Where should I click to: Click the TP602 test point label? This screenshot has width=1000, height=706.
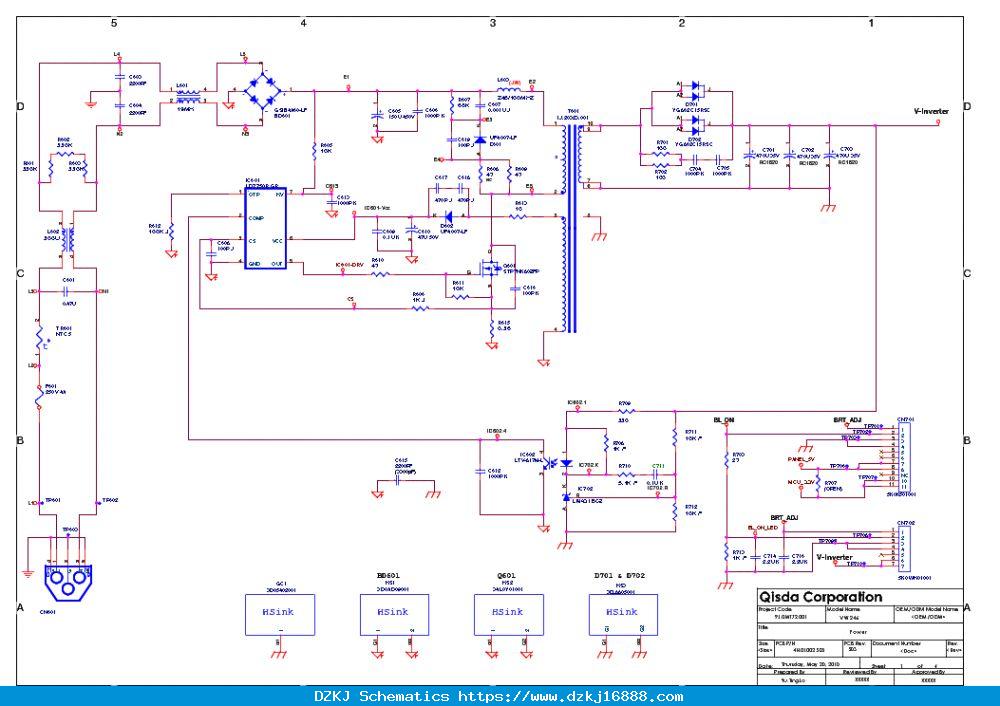[110, 500]
